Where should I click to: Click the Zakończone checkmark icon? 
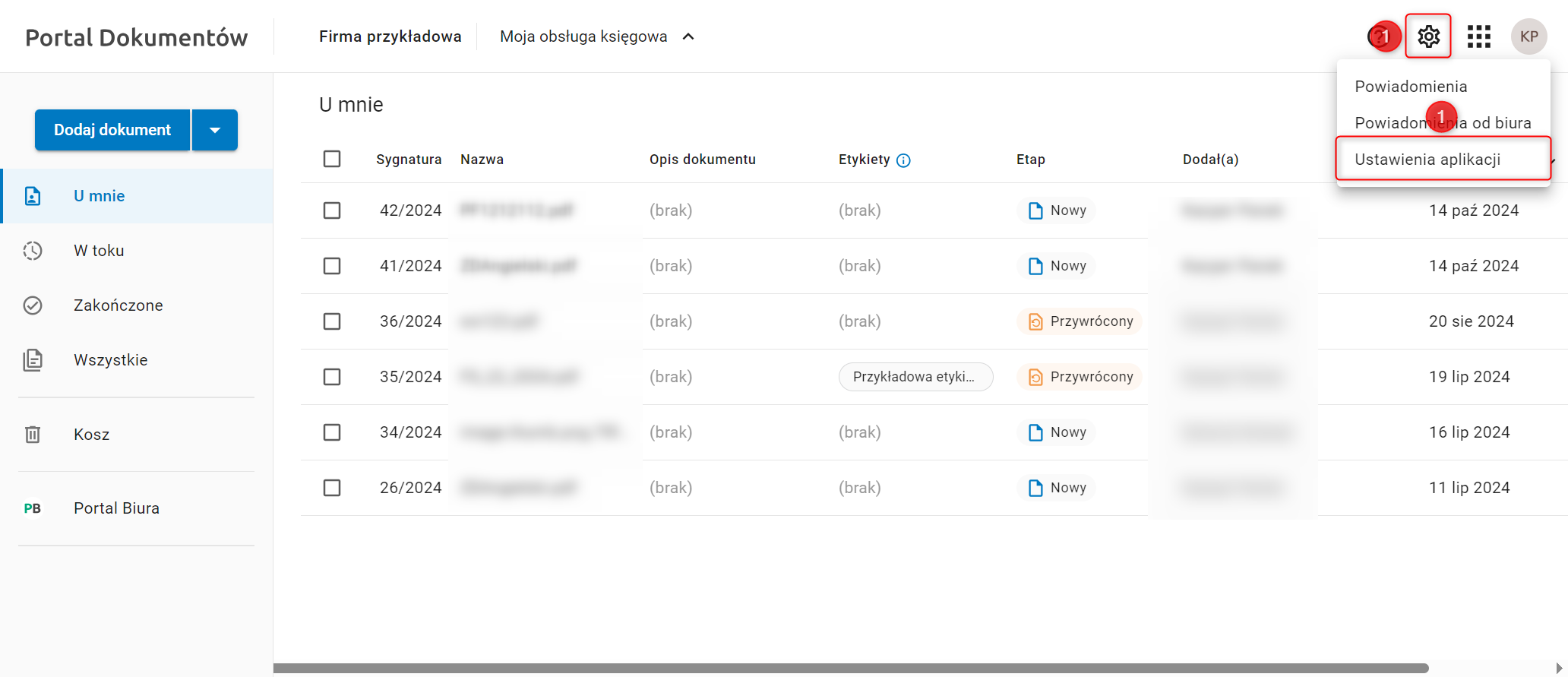coord(33,305)
